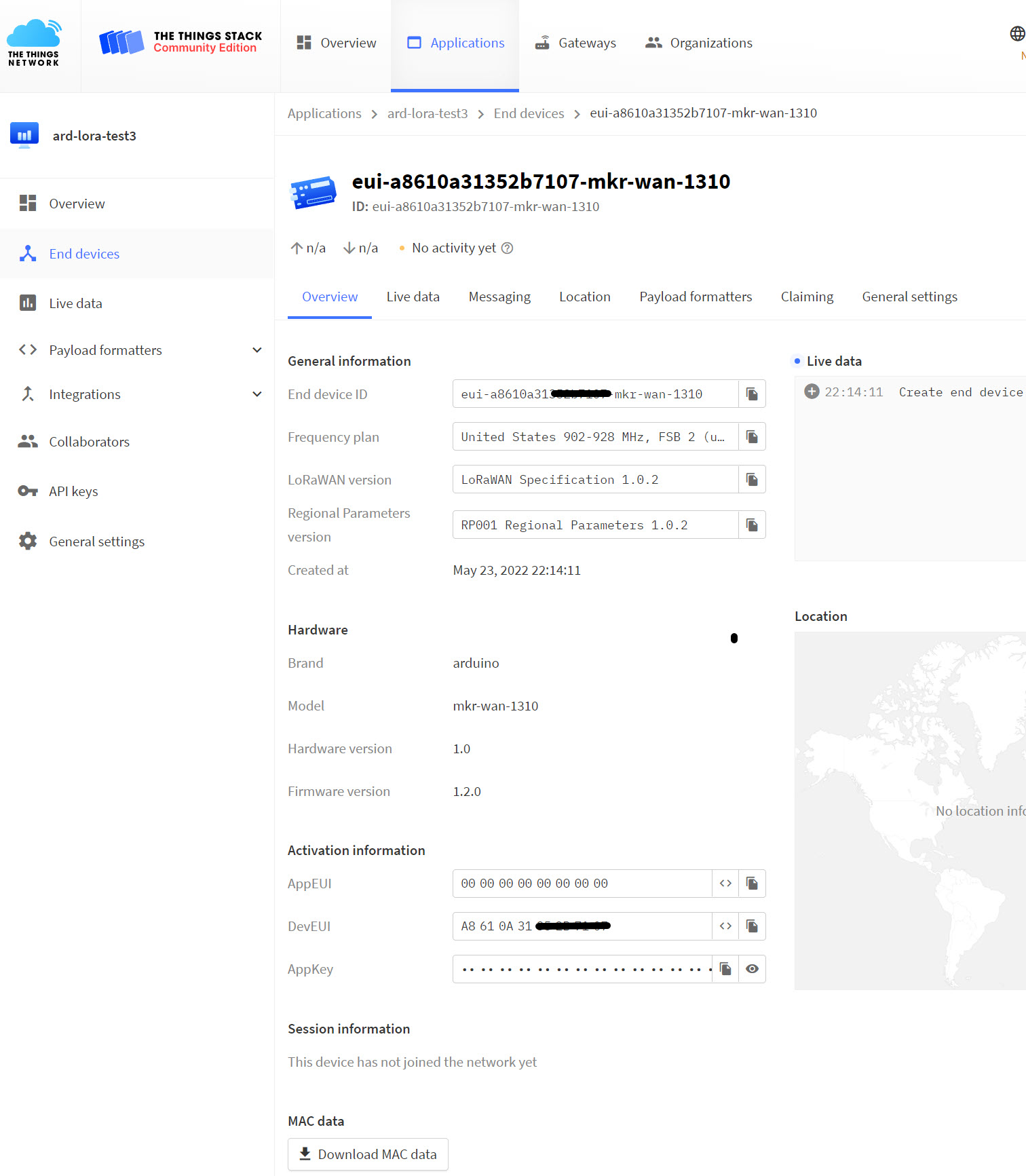Switch to the Live data tab

click(413, 297)
